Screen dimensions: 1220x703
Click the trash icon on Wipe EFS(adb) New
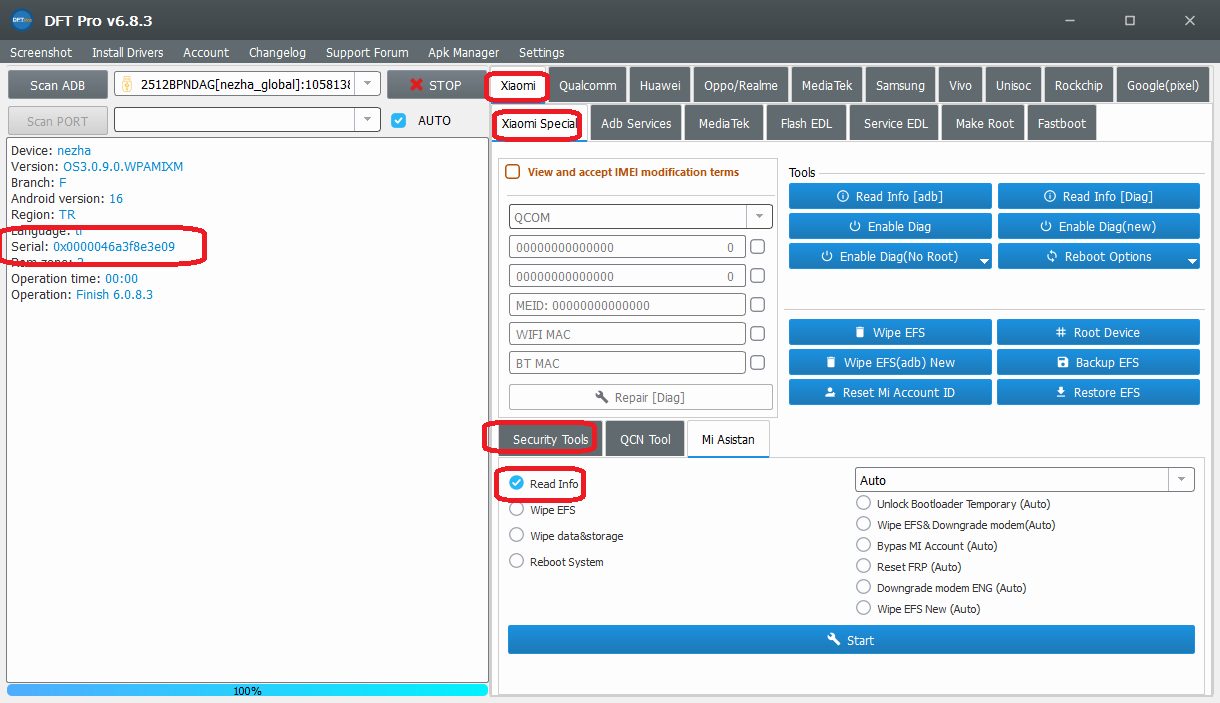coord(831,363)
